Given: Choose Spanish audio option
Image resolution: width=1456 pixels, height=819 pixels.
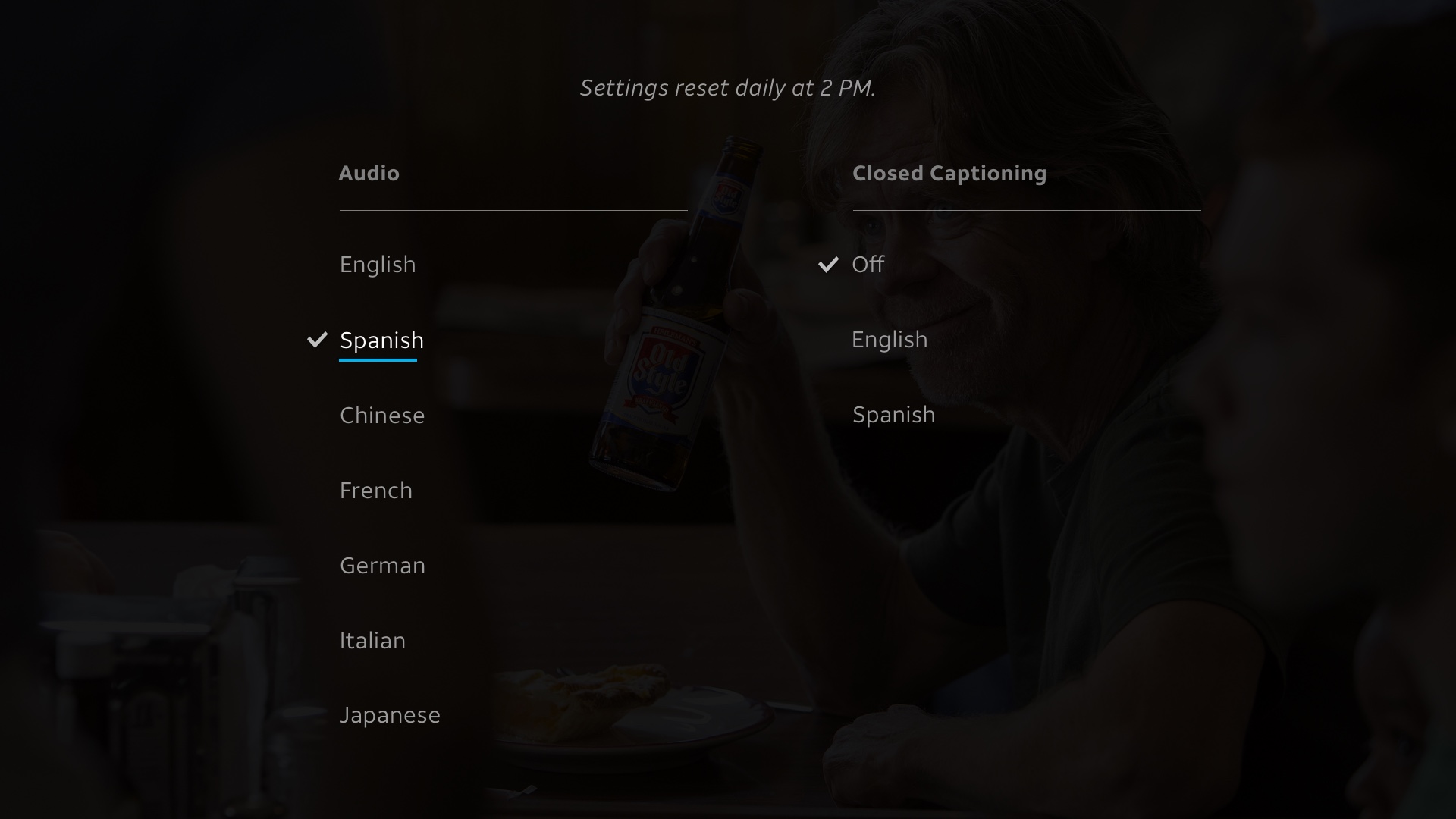Looking at the screenshot, I should [x=381, y=340].
